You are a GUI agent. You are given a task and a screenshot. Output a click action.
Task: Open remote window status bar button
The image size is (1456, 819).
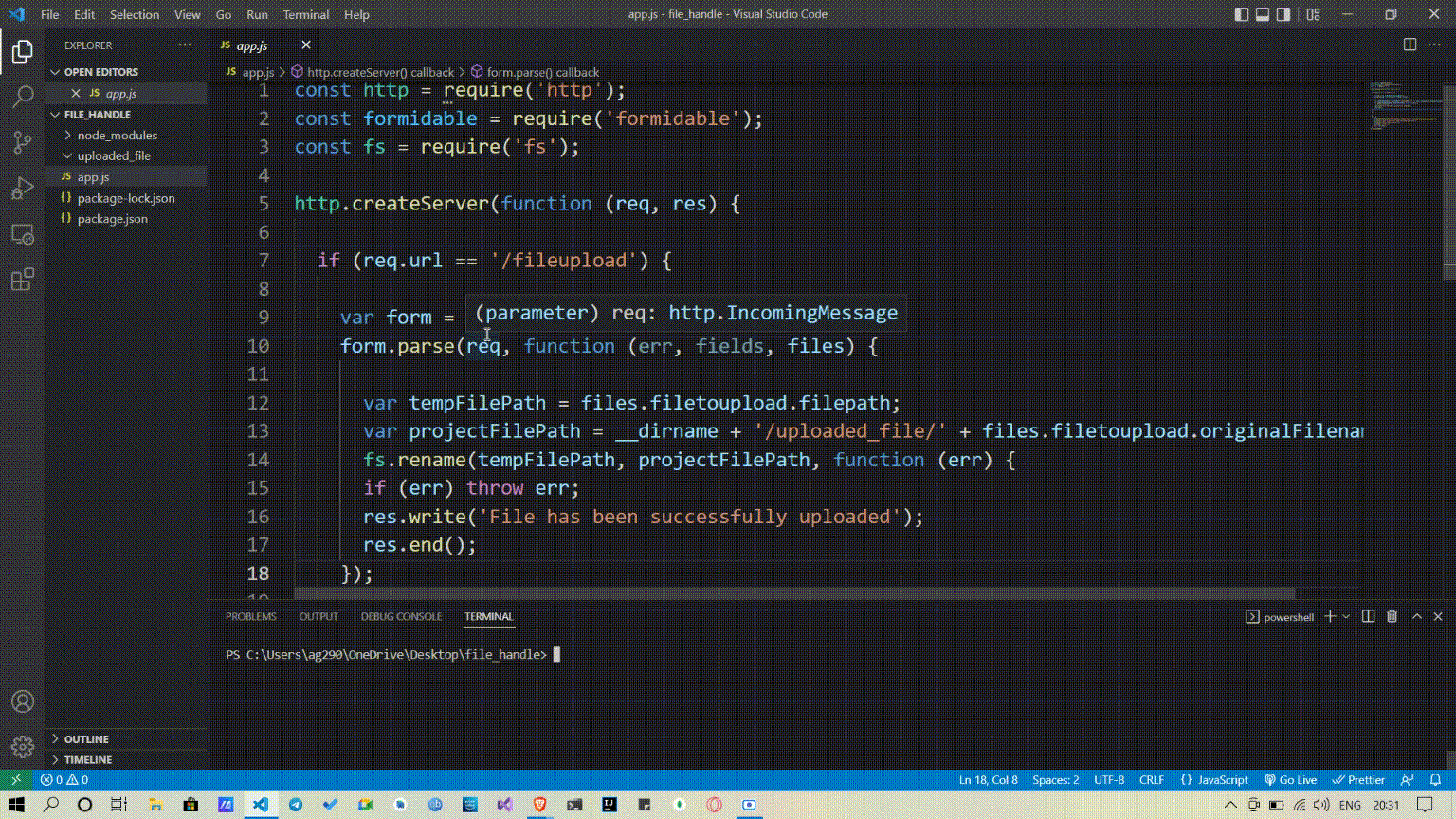(15, 779)
